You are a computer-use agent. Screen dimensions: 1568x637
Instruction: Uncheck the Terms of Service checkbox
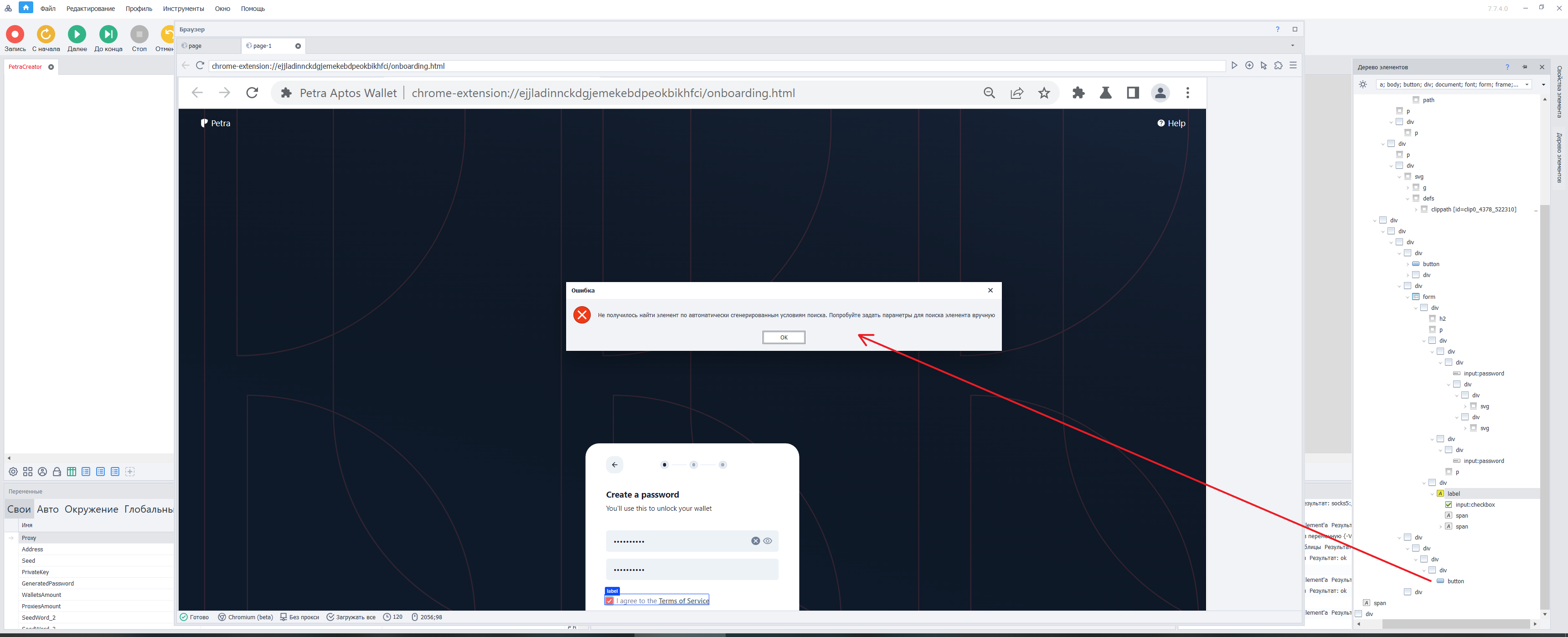609,601
